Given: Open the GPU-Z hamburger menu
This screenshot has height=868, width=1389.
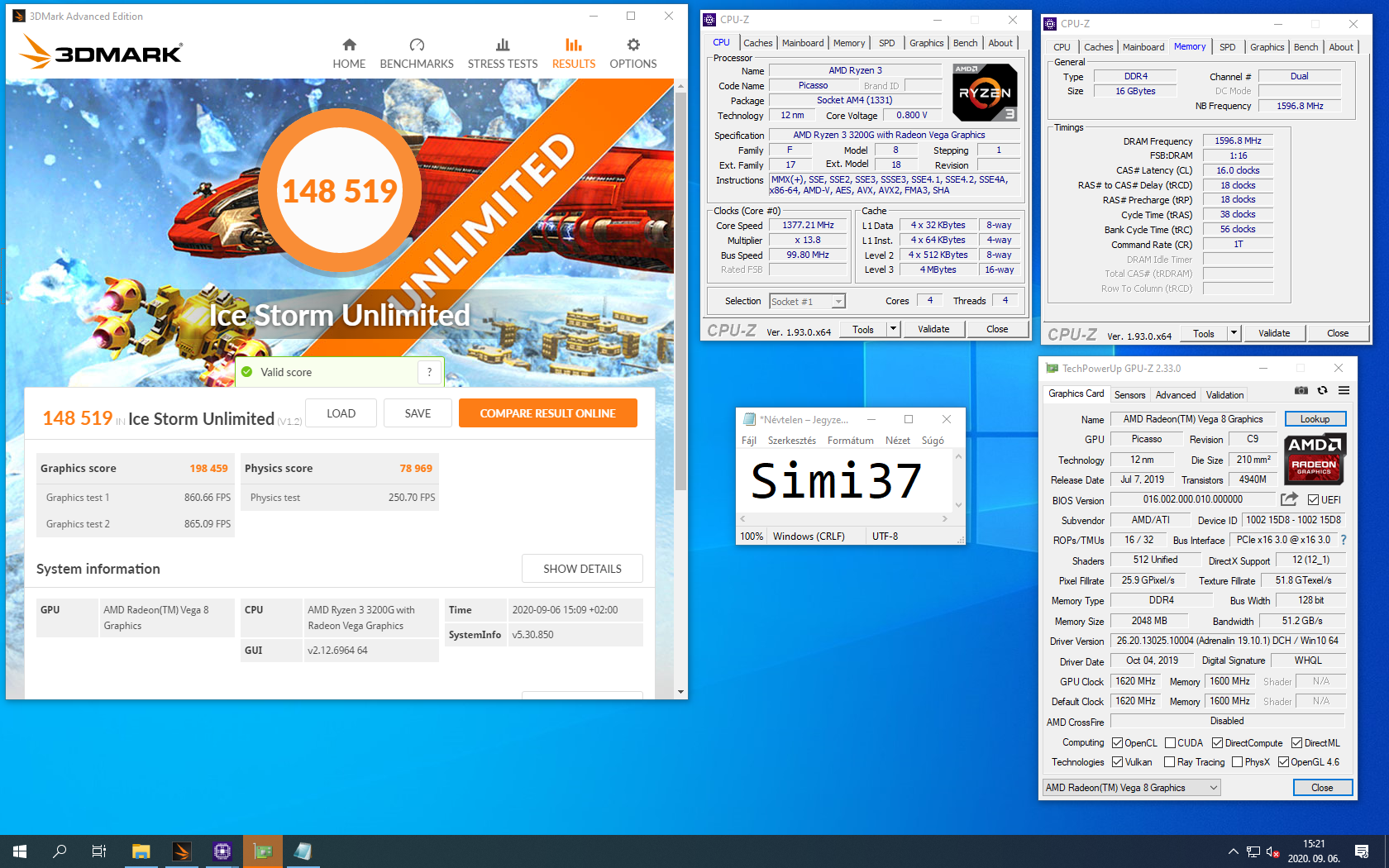Looking at the screenshot, I should coord(1344,390).
